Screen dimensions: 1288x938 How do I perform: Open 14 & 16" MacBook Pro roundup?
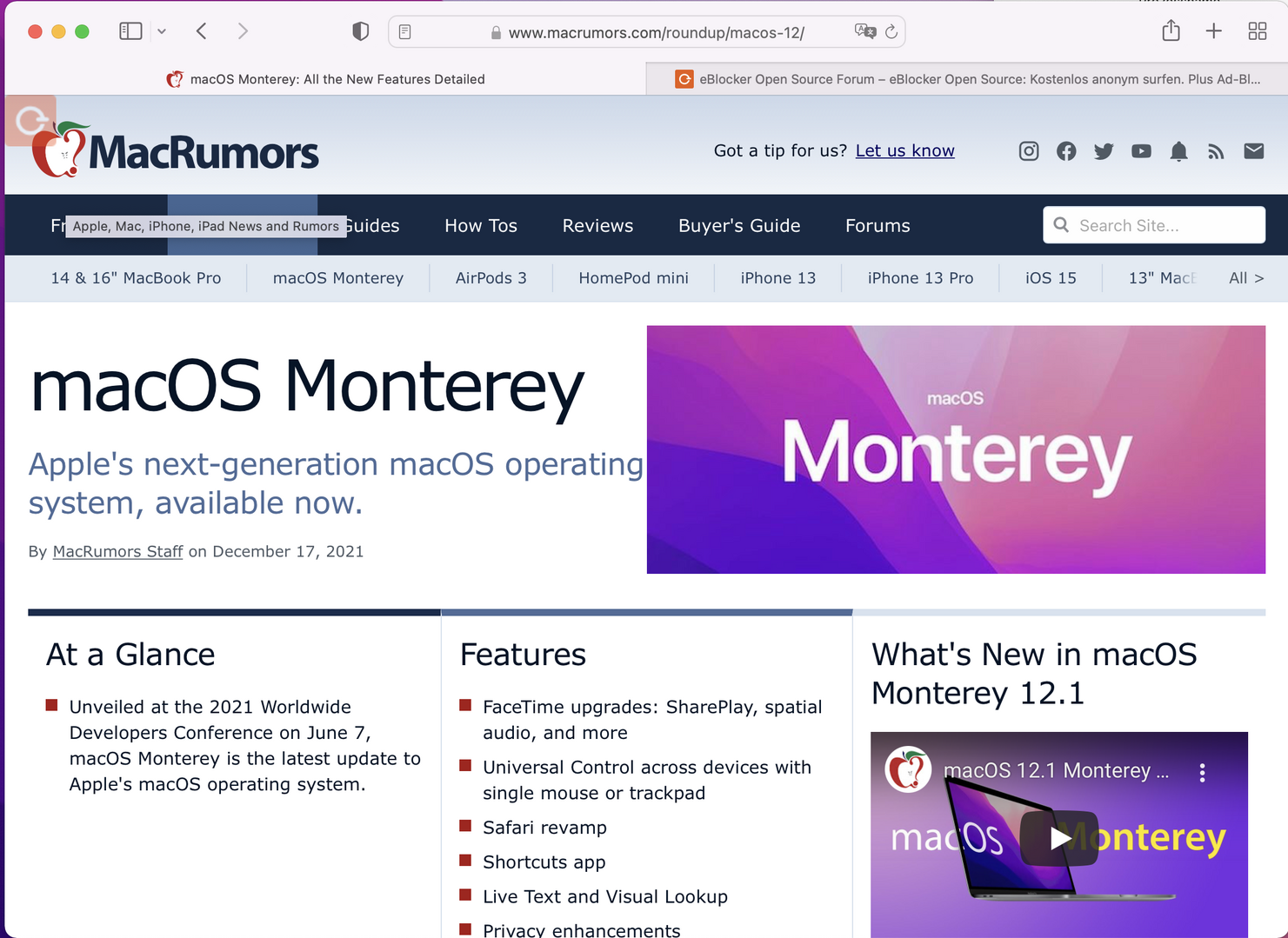[x=136, y=278]
